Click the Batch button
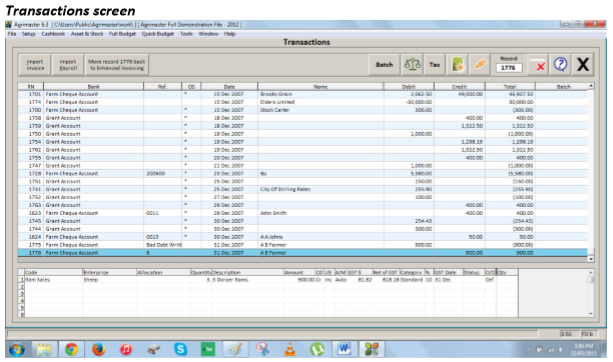 tap(384, 65)
